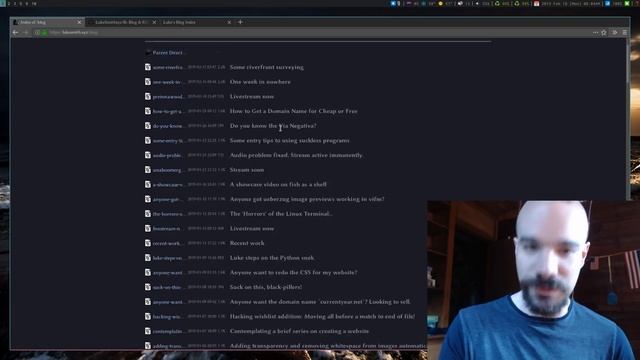Click file icon for currentyear.net domain row
The width and height of the screenshot is (640, 360).
point(148,302)
